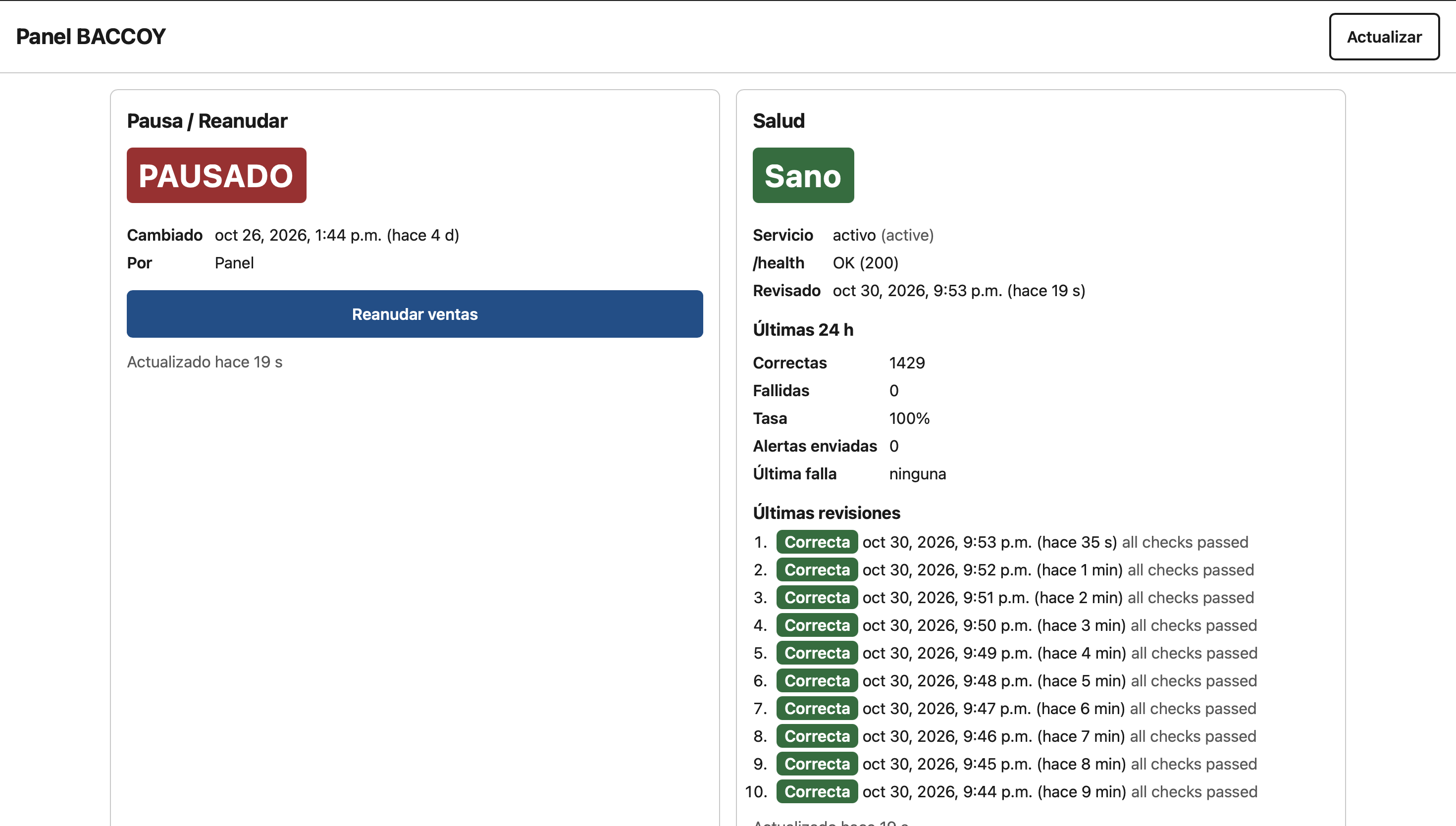Viewport: 1456px width, 826px height.
Task: Click timestamp text hace 1 min
Action: point(1080,569)
